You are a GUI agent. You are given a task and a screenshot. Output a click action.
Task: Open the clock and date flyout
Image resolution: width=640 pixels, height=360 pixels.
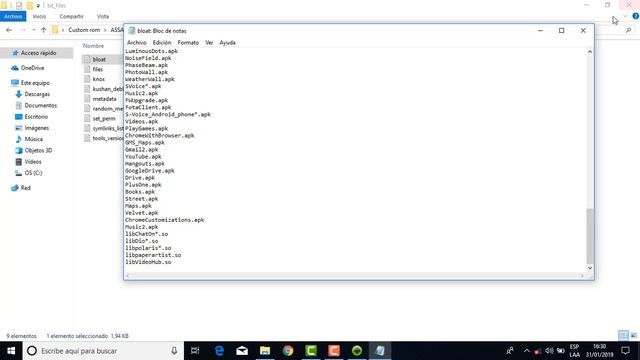[x=600, y=351]
